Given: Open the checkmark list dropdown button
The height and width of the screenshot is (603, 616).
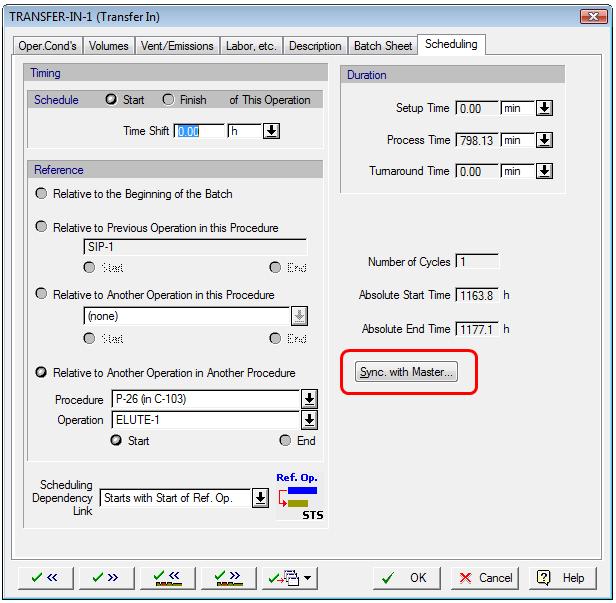Looking at the screenshot, I should [290, 578].
